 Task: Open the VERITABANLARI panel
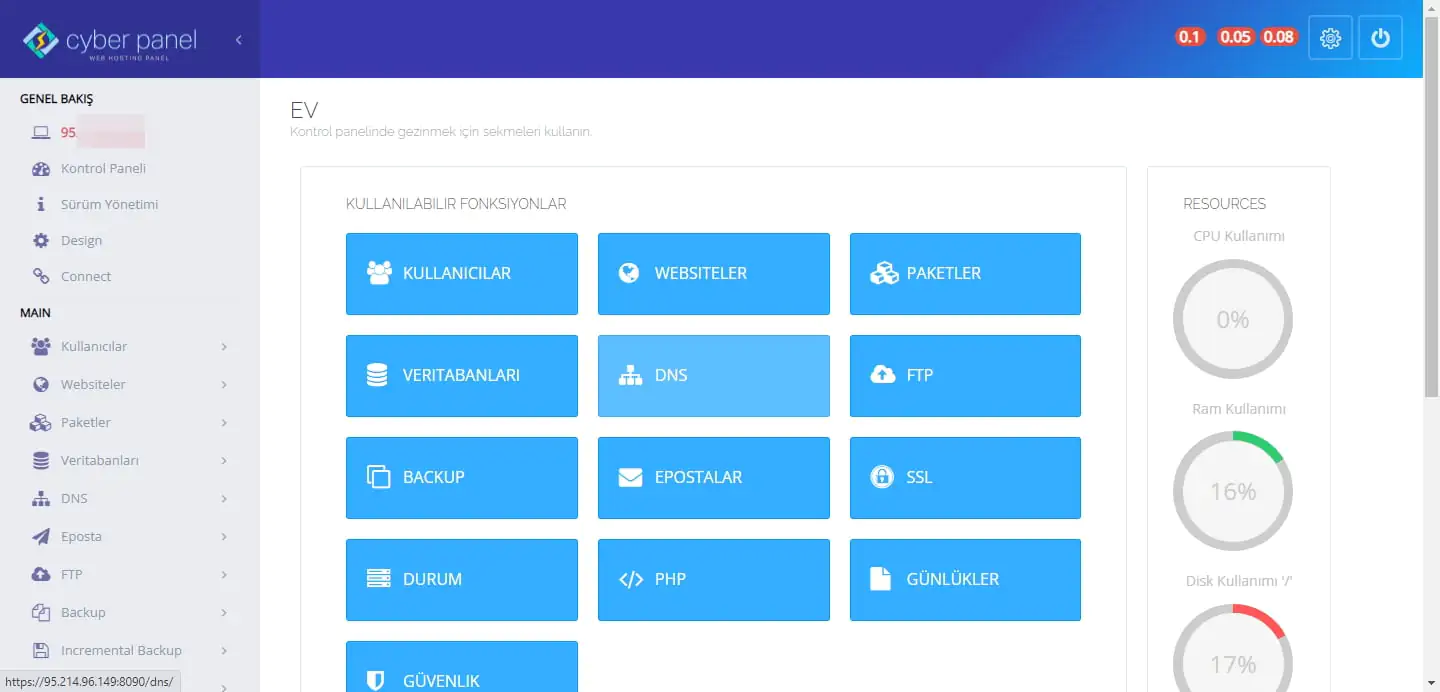[x=461, y=375]
